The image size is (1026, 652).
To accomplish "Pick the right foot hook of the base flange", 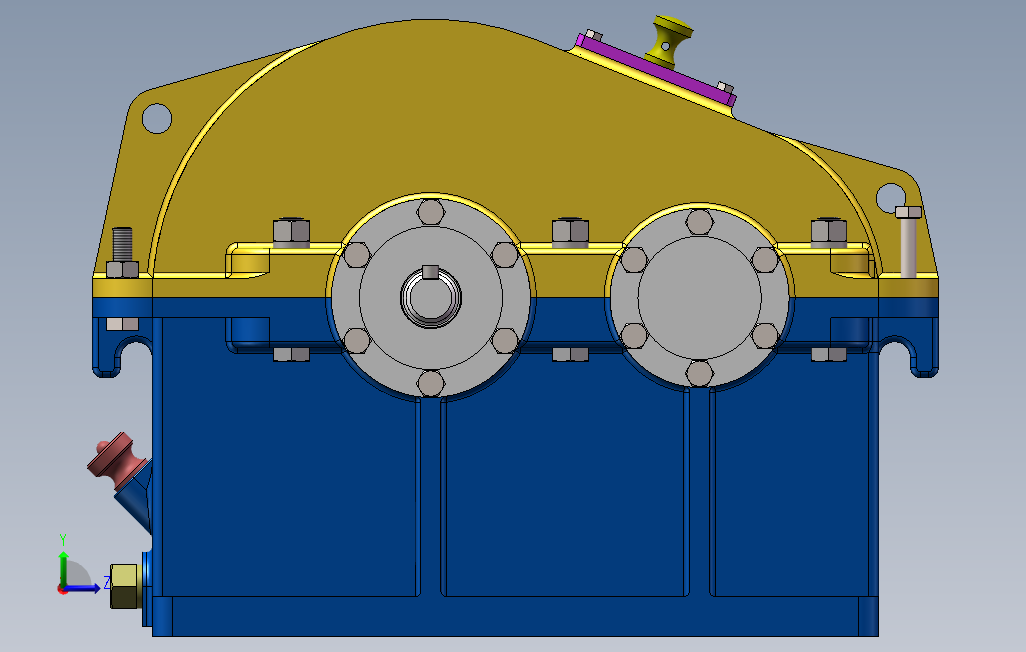I will click(910, 347).
